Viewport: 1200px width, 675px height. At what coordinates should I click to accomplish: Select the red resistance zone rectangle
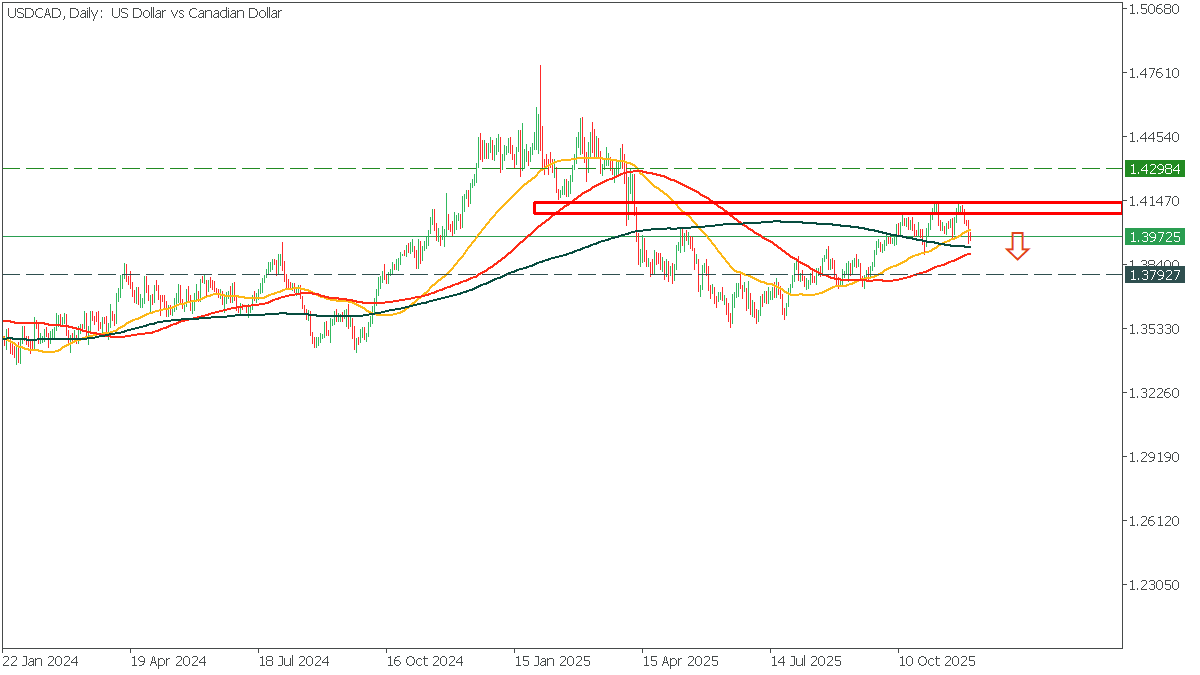(x=826, y=208)
